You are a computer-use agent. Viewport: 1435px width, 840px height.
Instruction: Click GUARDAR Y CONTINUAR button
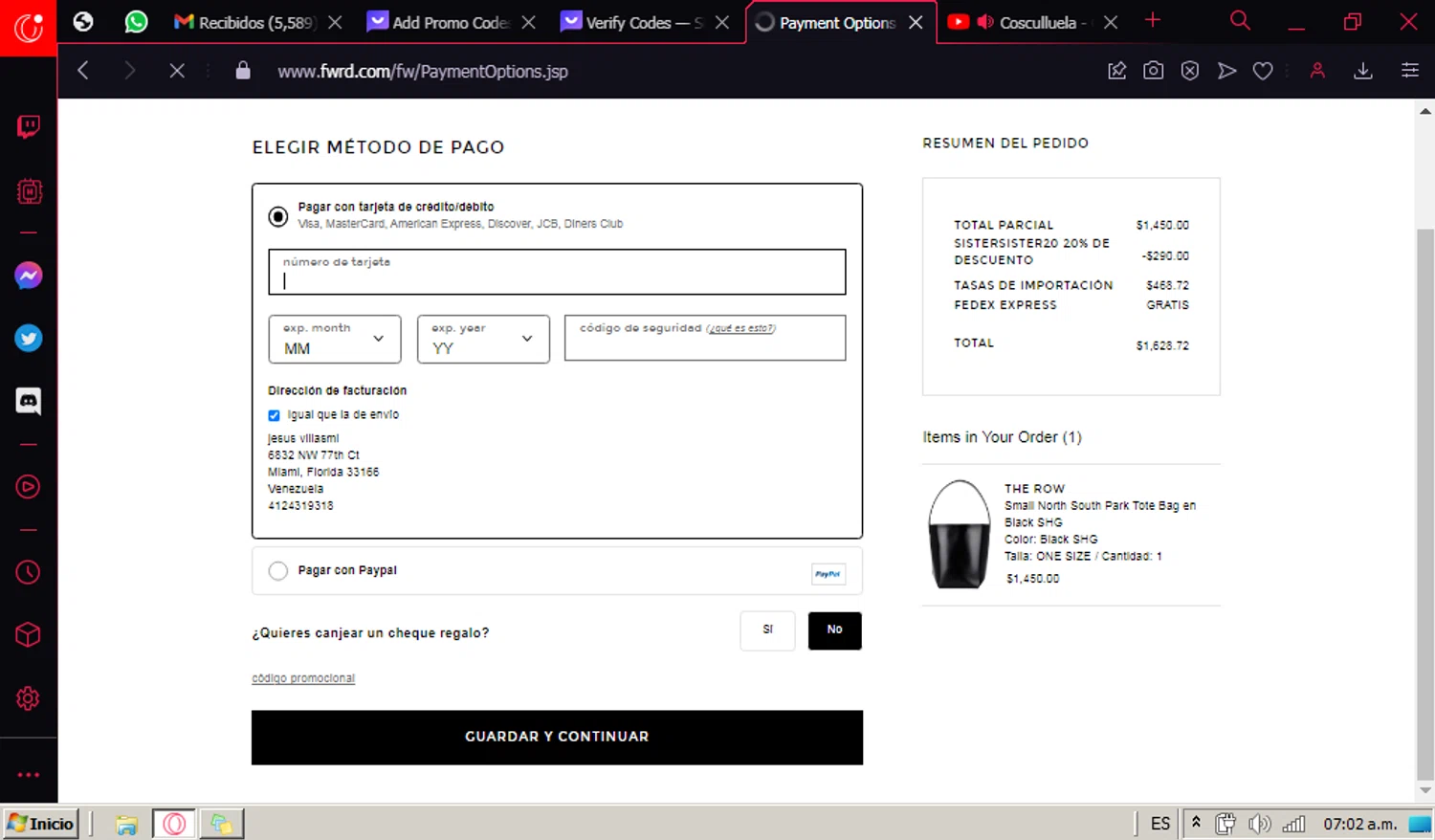[557, 737]
